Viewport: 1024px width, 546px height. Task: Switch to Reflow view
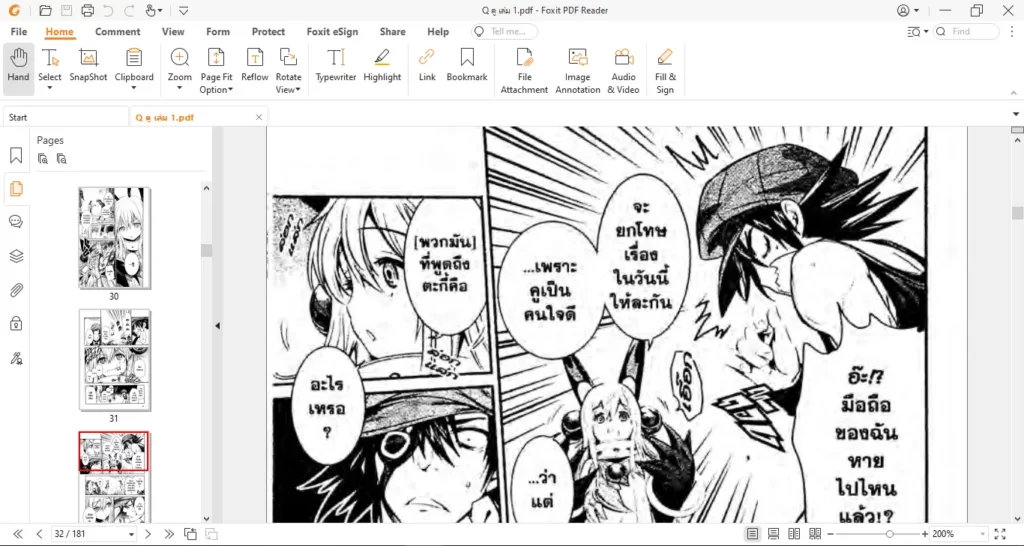tap(255, 65)
